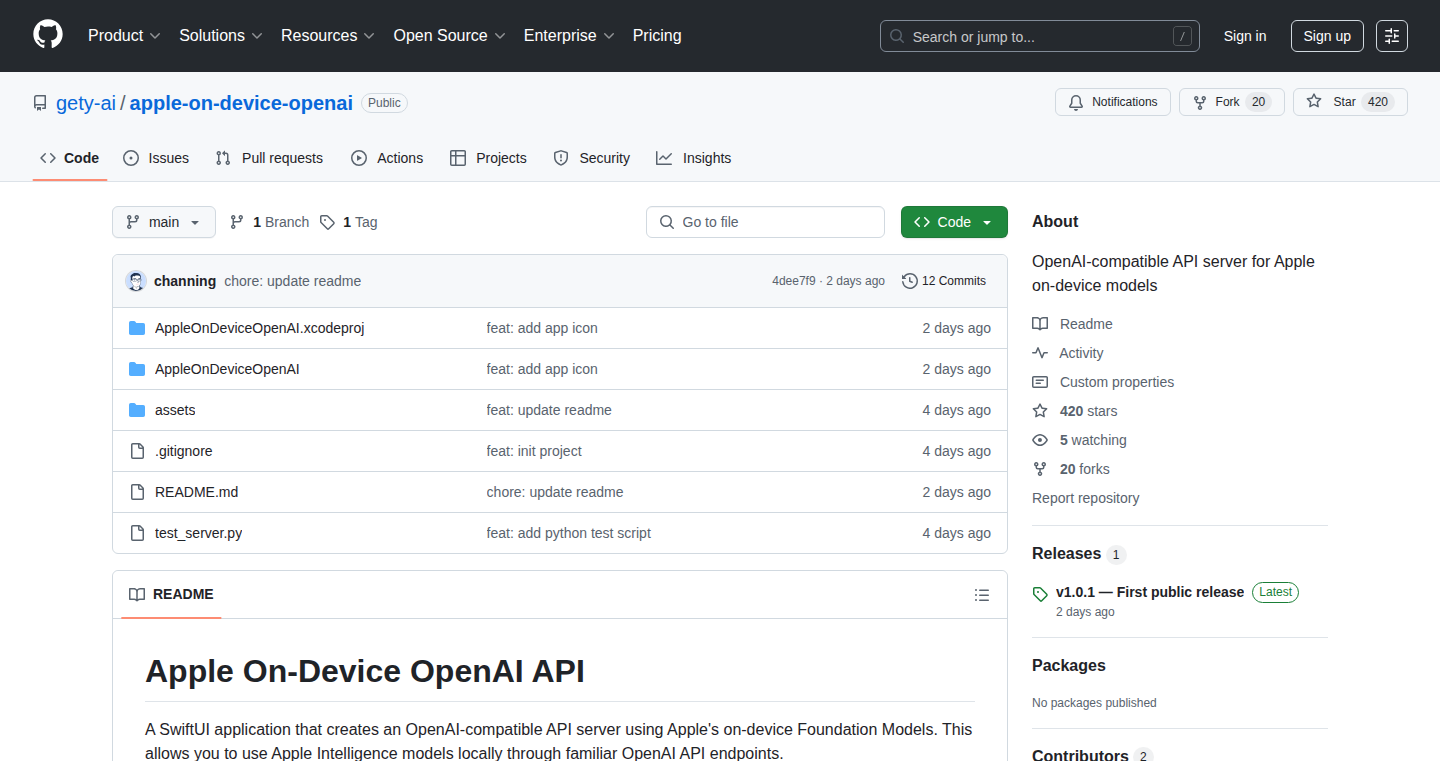
Task: Expand the Enterprise menu
Action: click(x=569, y=35)
